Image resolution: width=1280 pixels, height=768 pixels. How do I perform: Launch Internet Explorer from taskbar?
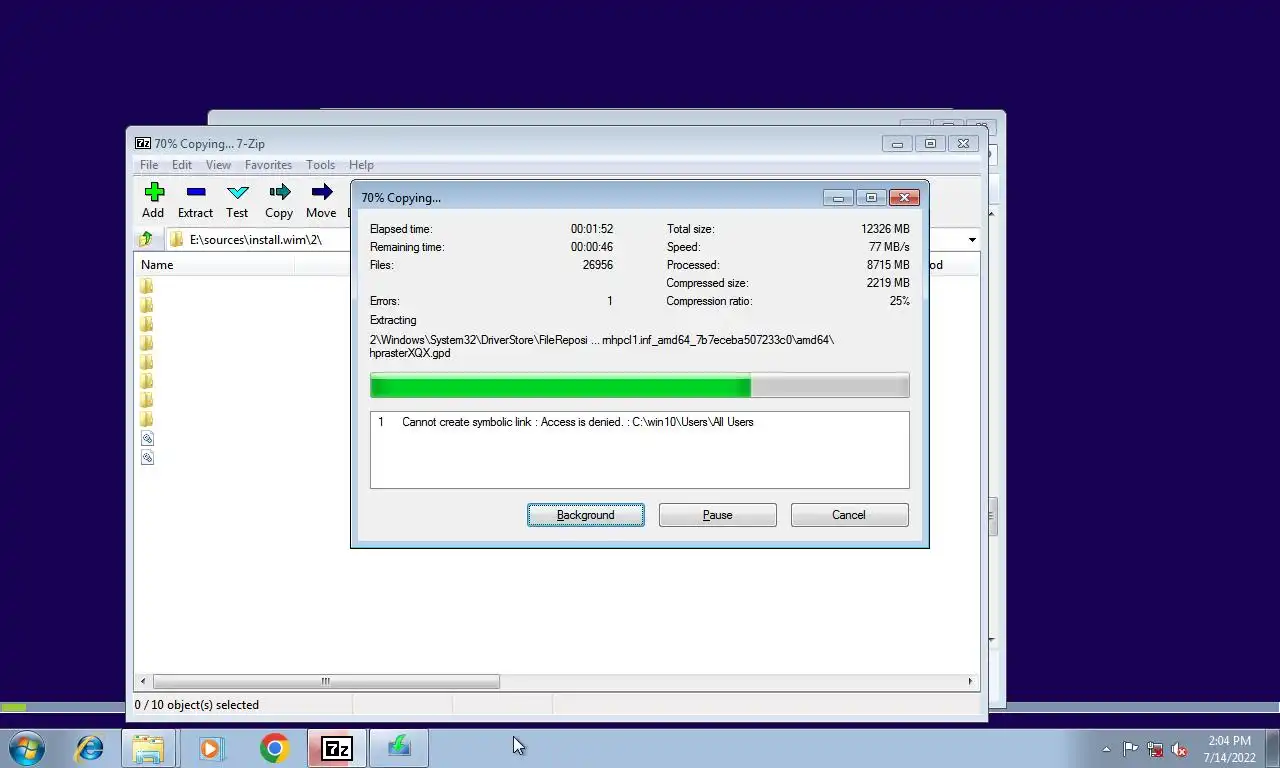pos(90,748)
